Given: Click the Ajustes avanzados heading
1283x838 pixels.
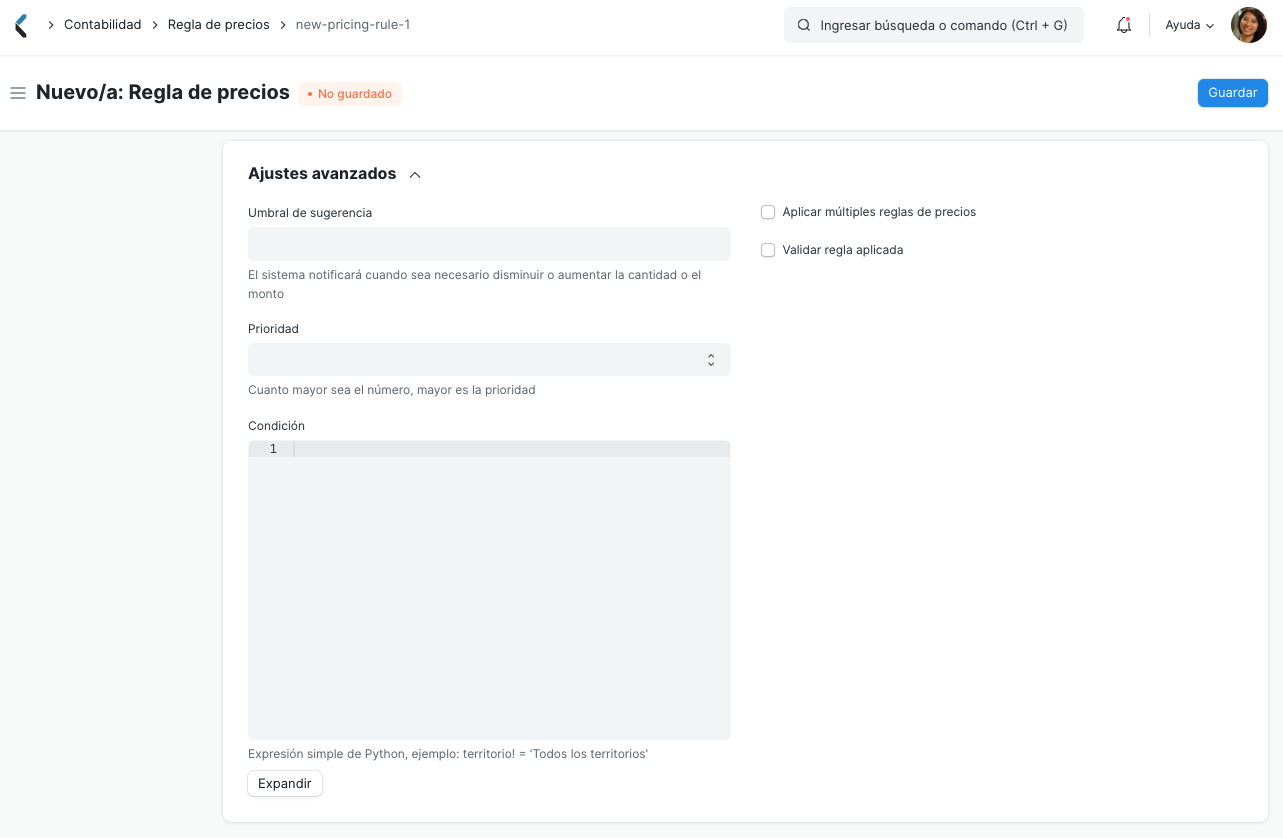Looking at the screenshot, I should (322, 174).
